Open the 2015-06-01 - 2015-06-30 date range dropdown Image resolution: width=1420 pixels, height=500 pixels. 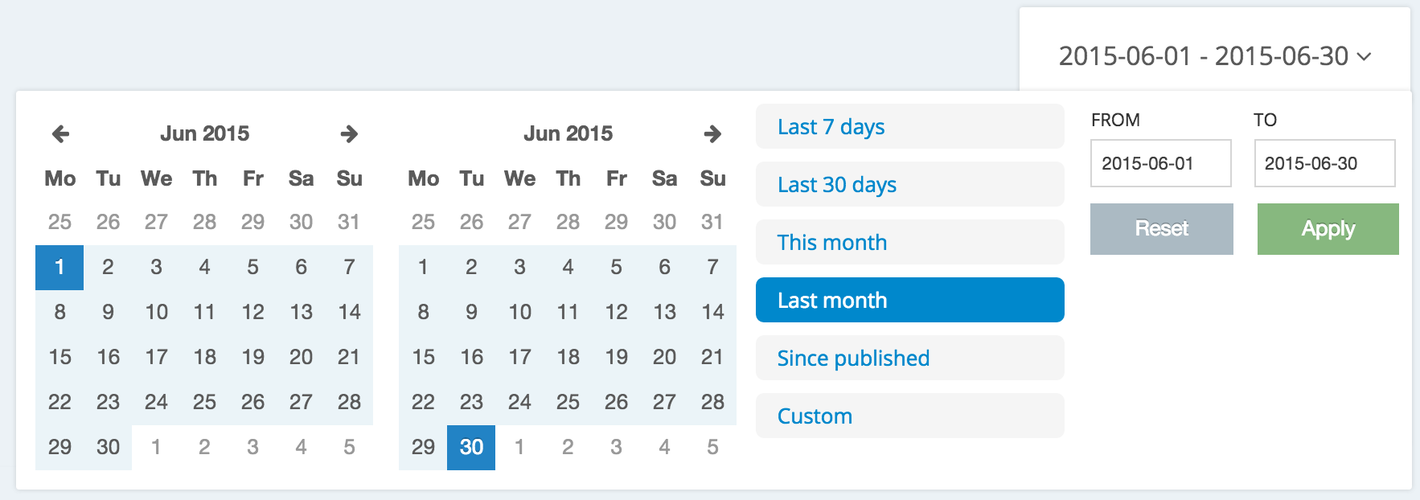pyautogui.click(x=1214, y=56)
